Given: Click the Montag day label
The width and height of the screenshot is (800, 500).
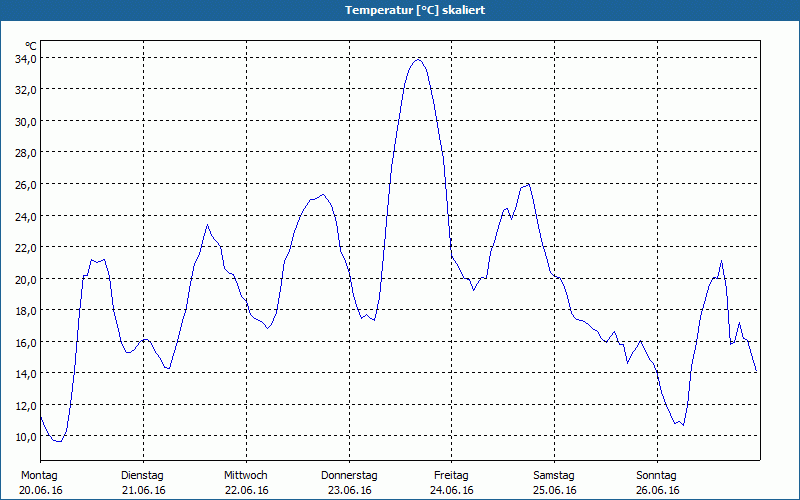Looking at the screenshot, I should pyautogui.click(x=39, y=476).
